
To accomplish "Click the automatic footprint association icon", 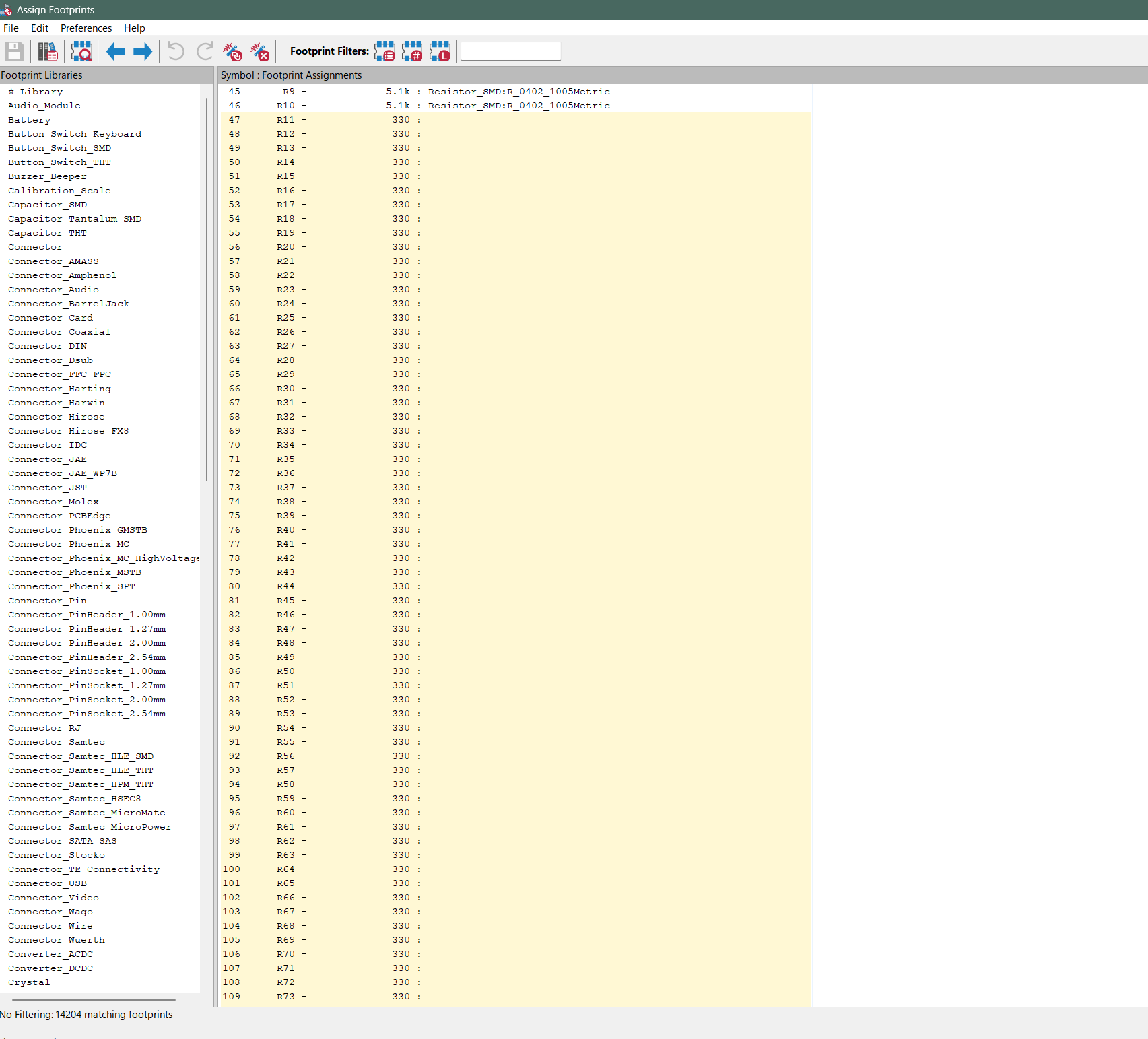I will point(232,52).
